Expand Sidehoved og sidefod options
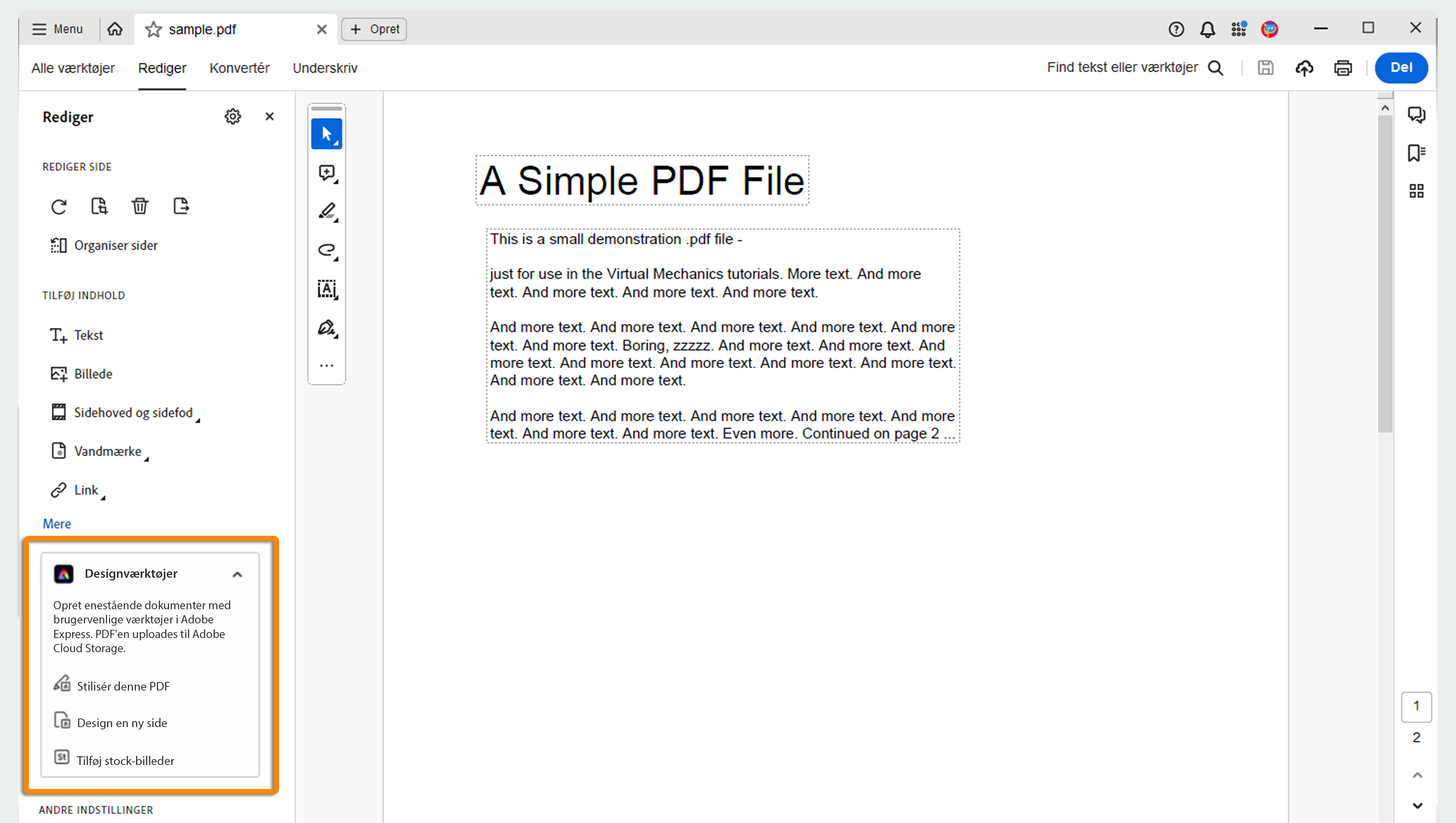Viewport: 1456px width, 823px height. click(133, 412)
